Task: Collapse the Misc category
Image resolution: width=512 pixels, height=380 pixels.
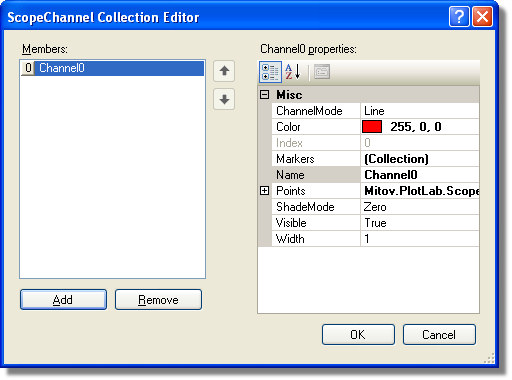Action: tap(264, 95)
